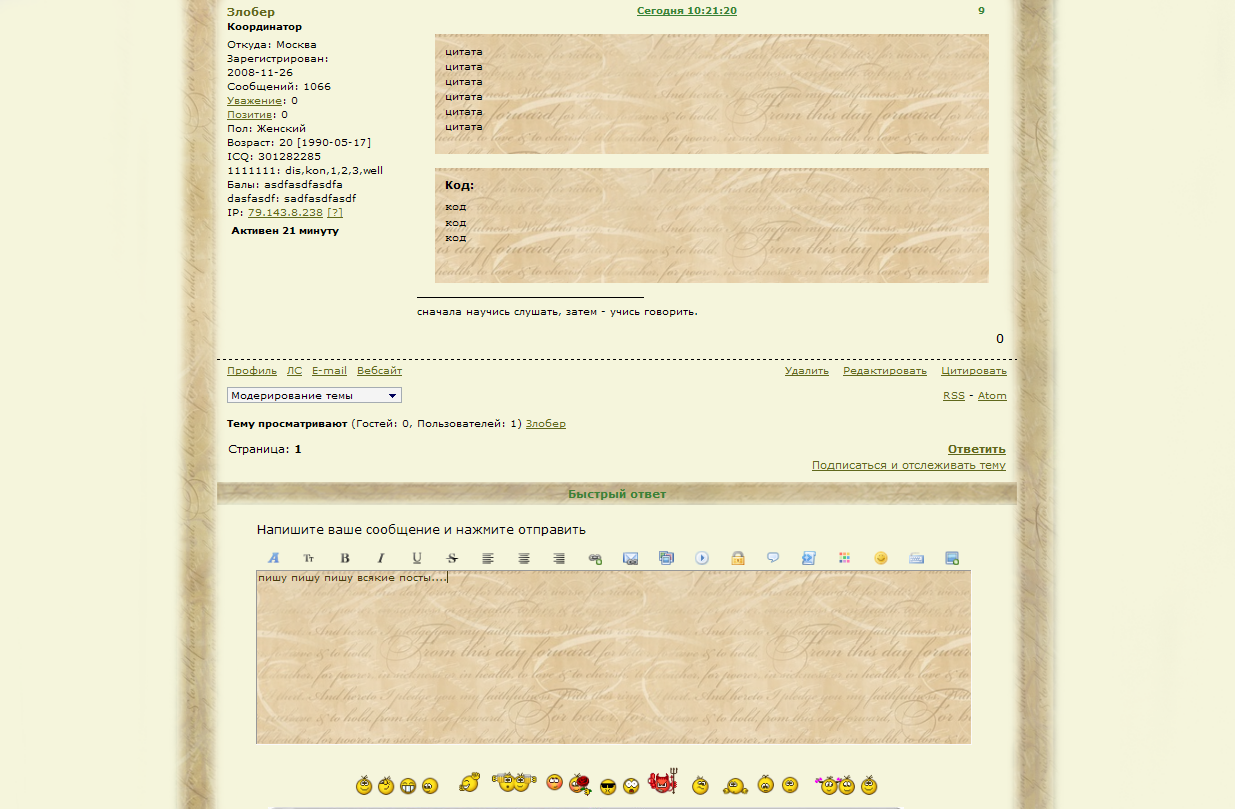1235x809 pixels.
Task: Open the RSS feed link
Action: tap(953, 396)
